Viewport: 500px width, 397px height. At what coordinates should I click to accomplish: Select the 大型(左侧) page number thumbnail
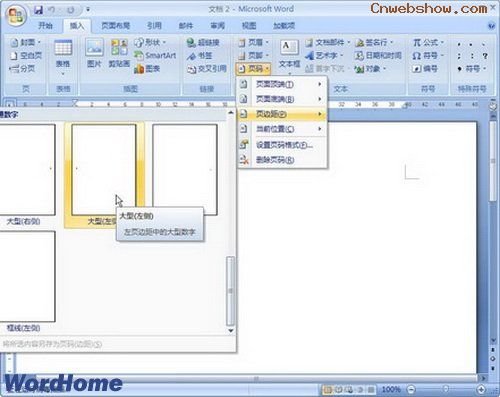click(x=104, y=170)
